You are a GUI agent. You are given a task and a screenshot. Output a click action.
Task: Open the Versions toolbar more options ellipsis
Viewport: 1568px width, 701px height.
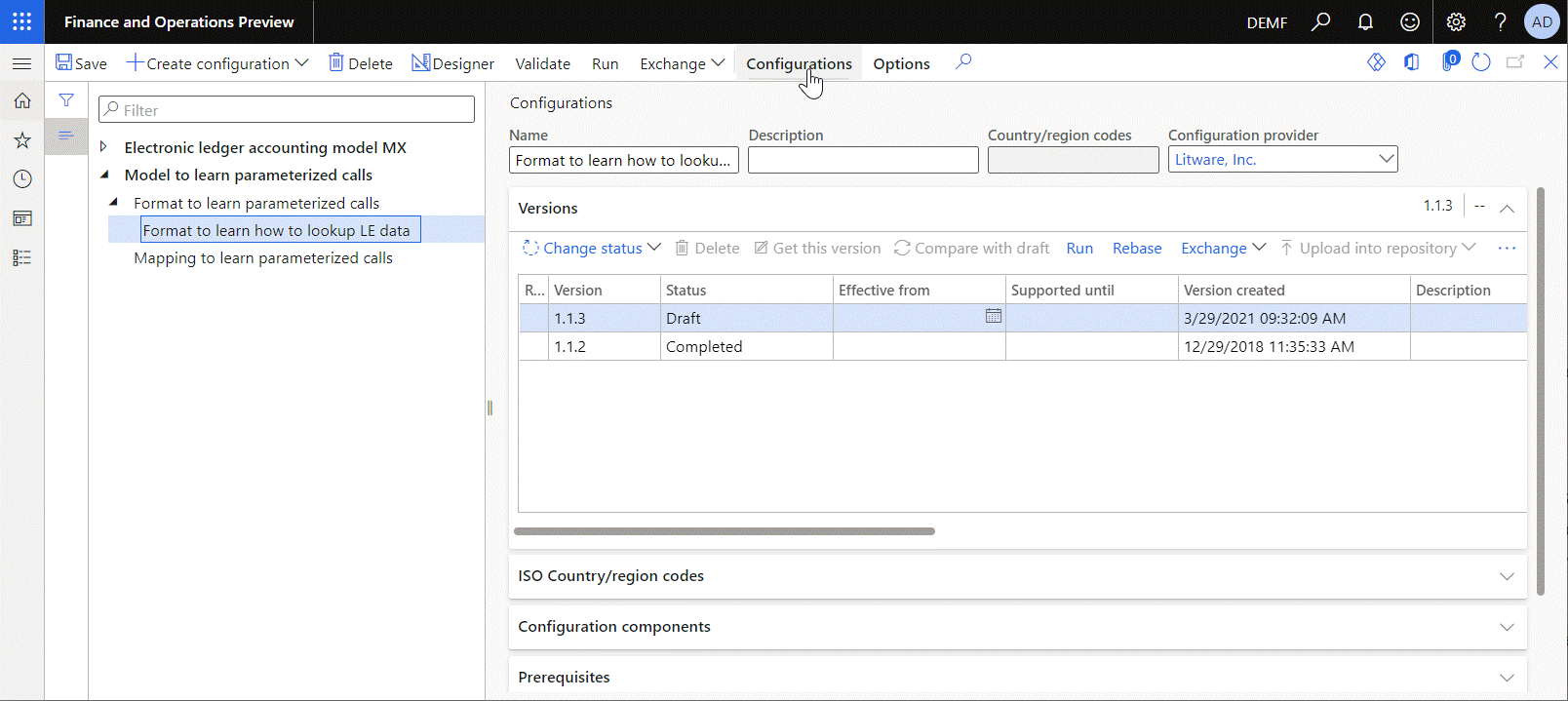(1507, 249)
